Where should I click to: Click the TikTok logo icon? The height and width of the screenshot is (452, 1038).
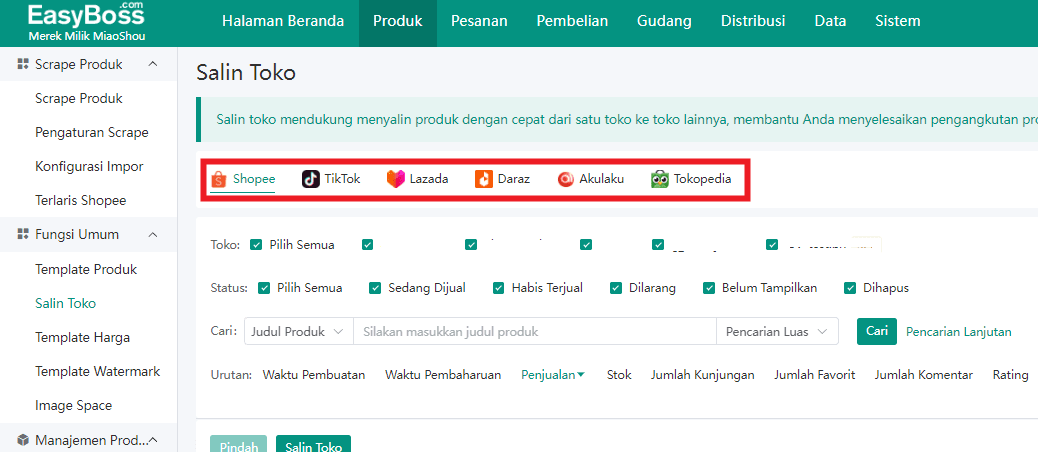click(x=310, y=179)
